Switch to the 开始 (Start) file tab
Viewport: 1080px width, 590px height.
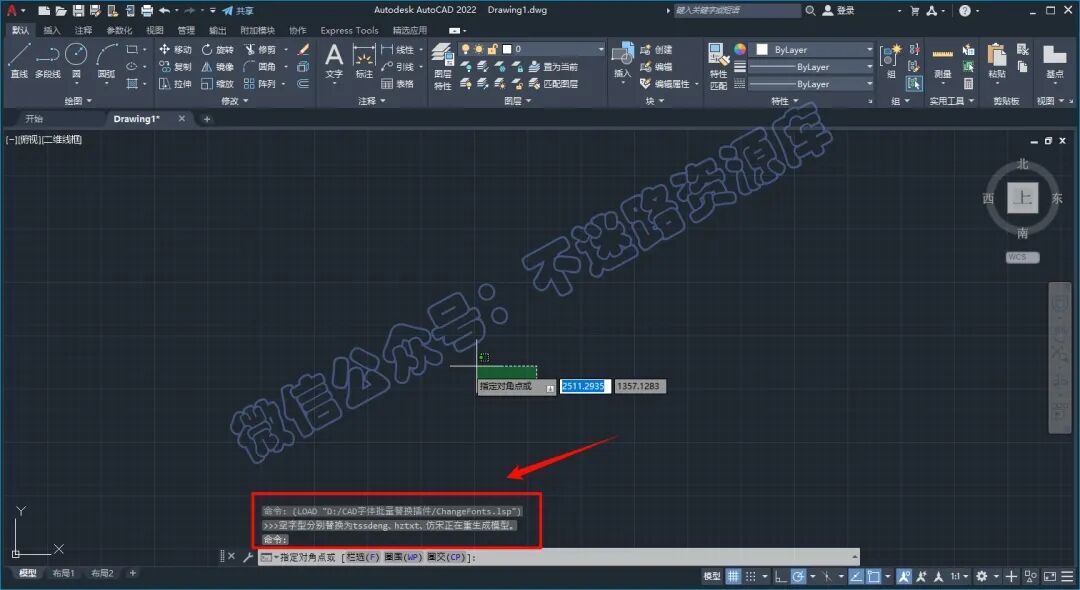(34, 118)
